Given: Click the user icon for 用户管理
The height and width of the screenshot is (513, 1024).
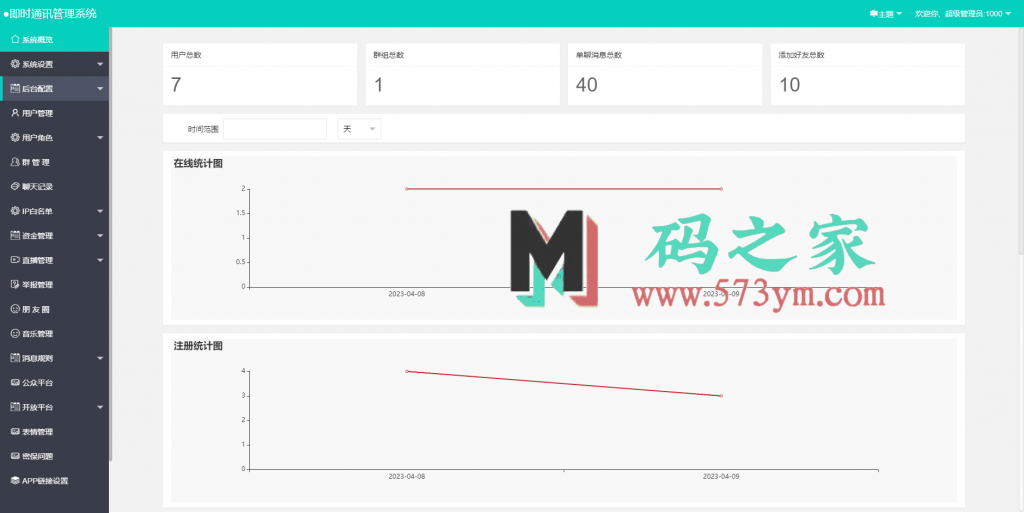Looking at the screenshot, I should pyautogui.click(x=15, y=113).
